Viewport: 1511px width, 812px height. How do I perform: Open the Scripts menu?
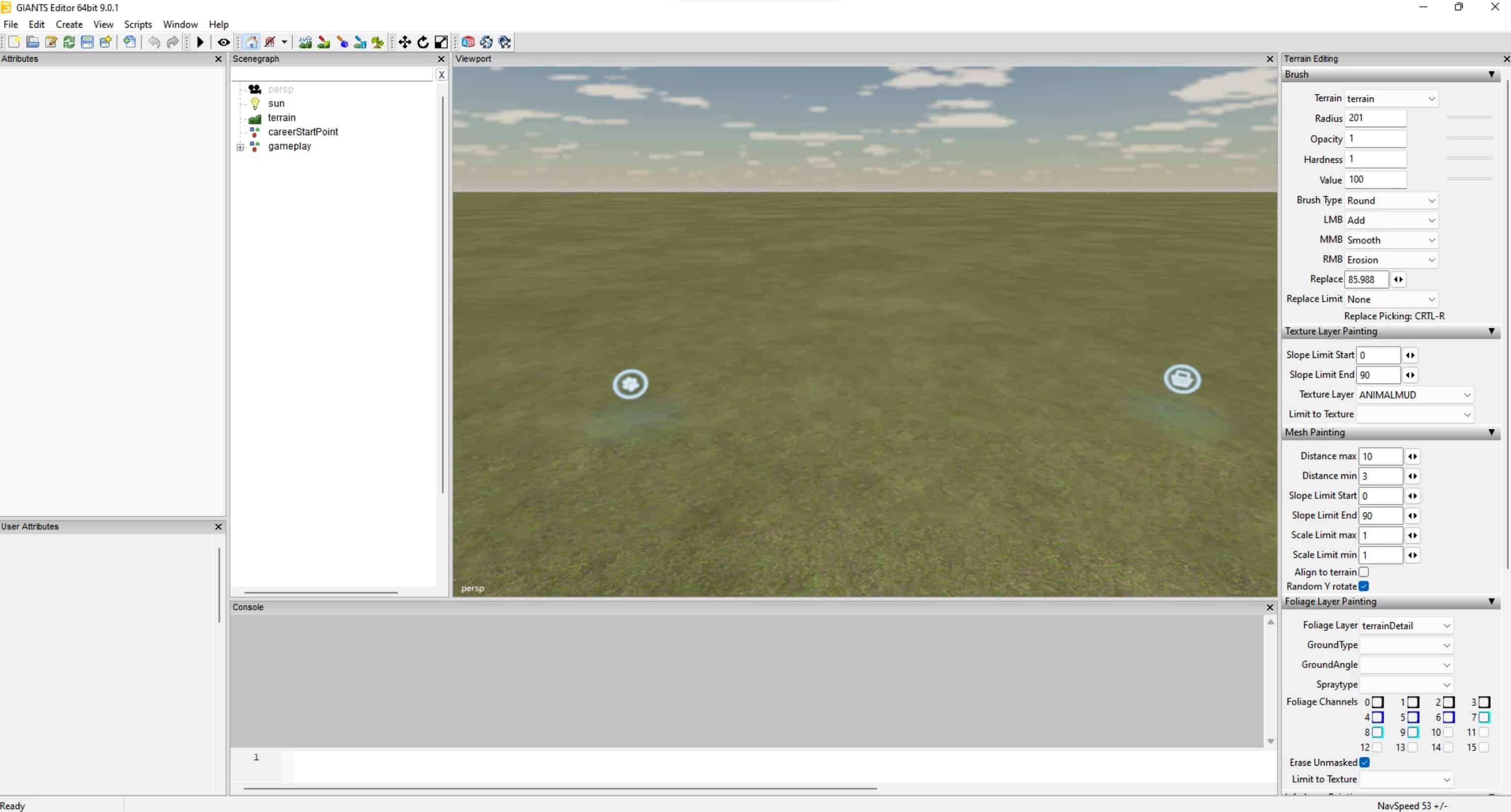[x=138, y=24]
